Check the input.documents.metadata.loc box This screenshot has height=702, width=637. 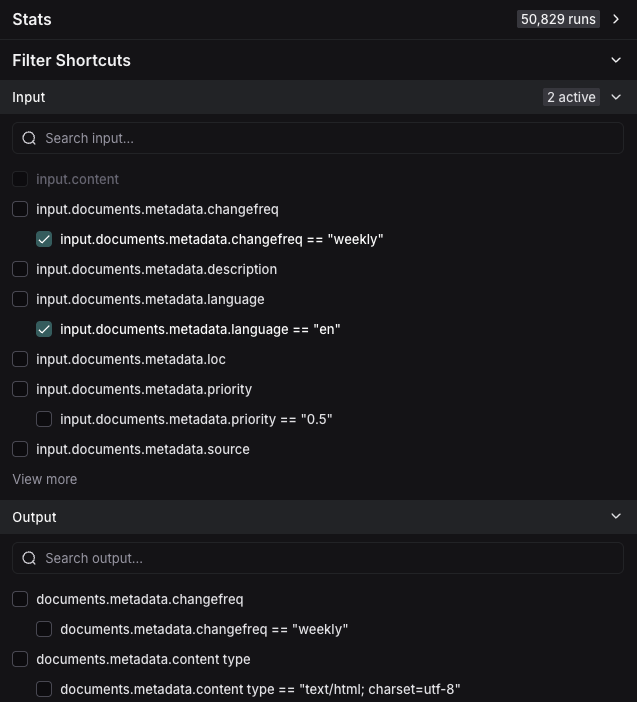point(20,360)
